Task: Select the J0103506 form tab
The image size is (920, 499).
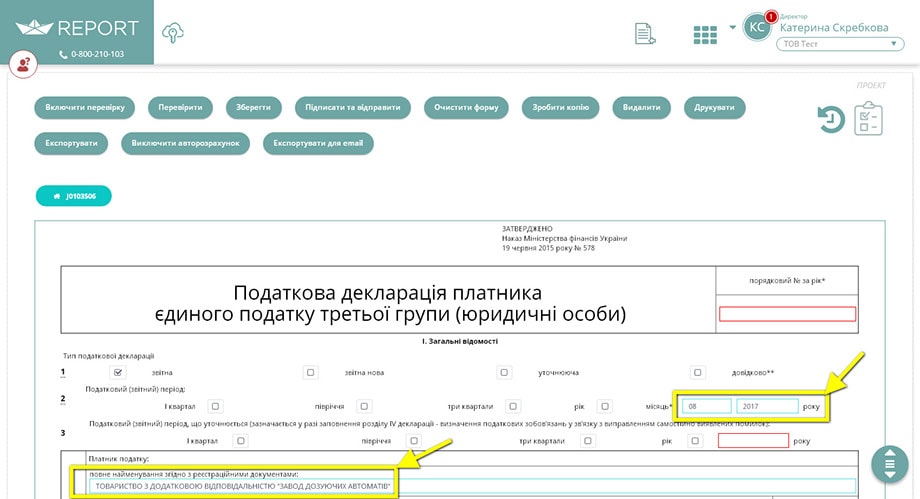Action: pos(74,196)
